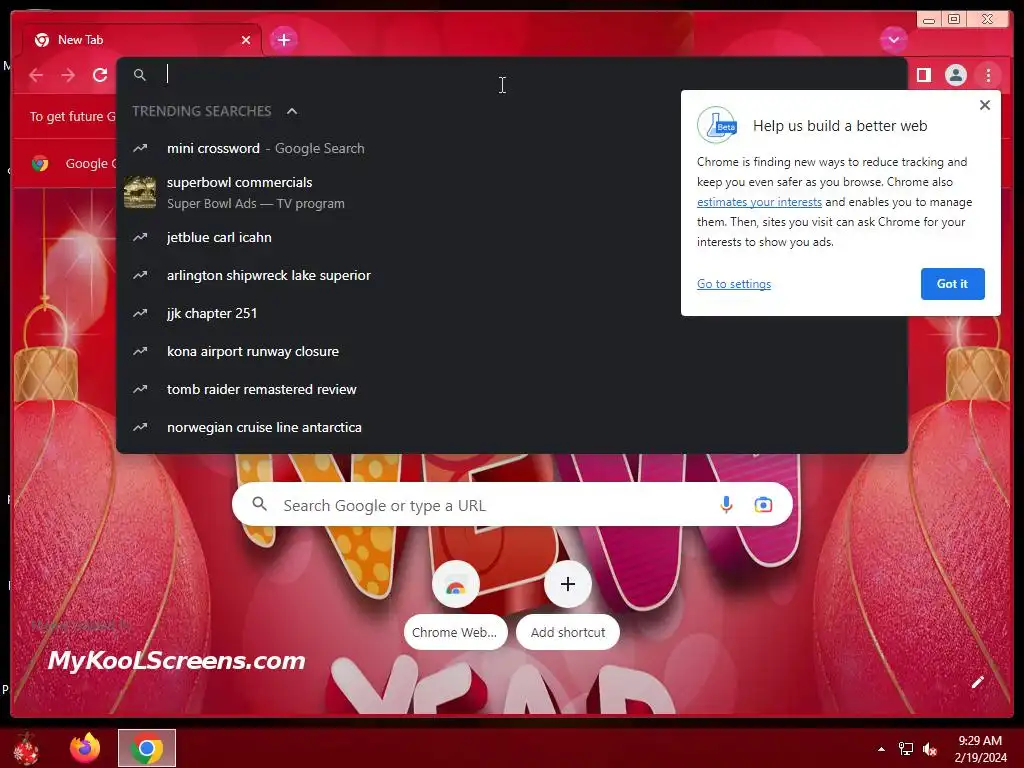1024x768 pixels.
Task: Open the profile avatar menu
Action: [x=955, y=75]
